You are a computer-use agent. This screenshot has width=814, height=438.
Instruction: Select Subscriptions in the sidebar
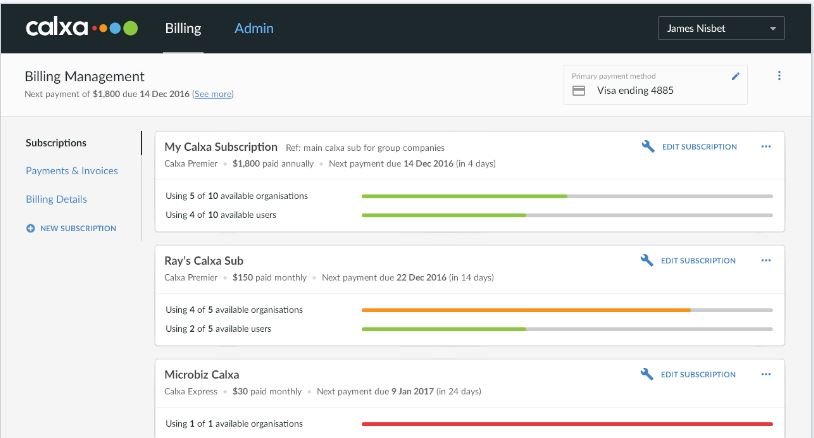(x=56, y=143)
